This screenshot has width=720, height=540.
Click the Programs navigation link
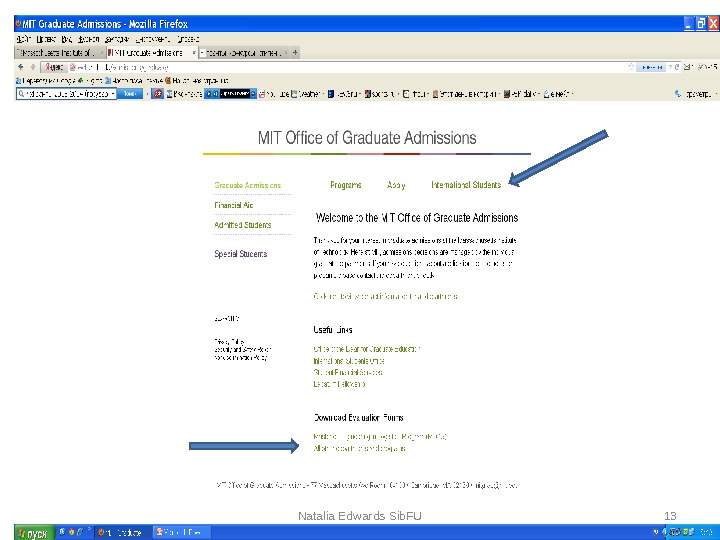point(346,185)
